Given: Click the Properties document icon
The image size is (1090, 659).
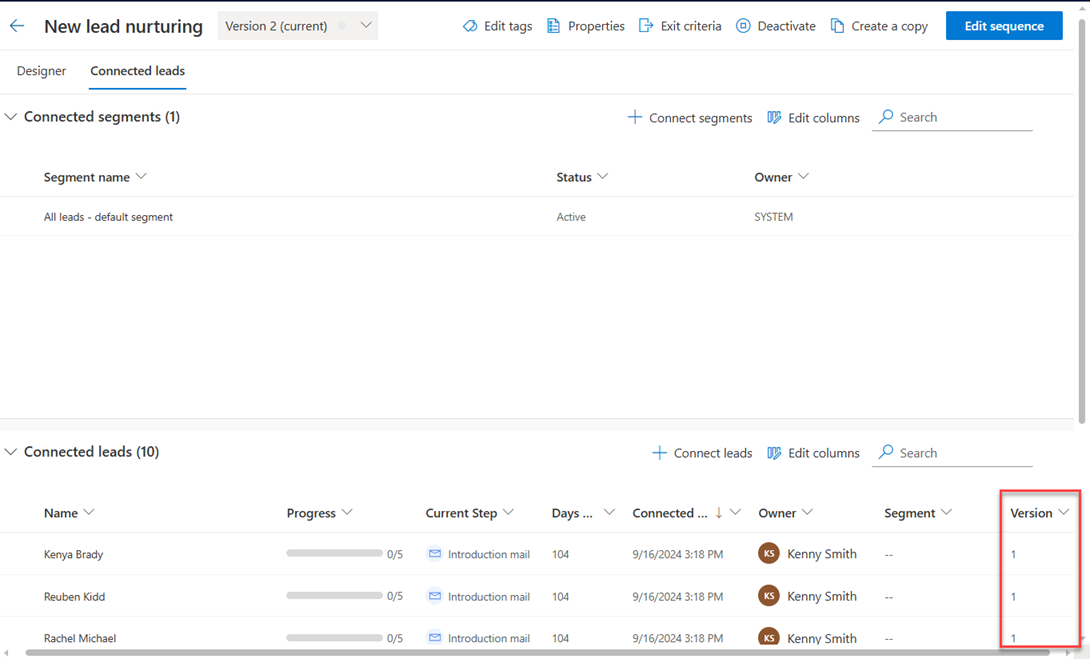Looking at the screenshot, I should coord(553,26).
